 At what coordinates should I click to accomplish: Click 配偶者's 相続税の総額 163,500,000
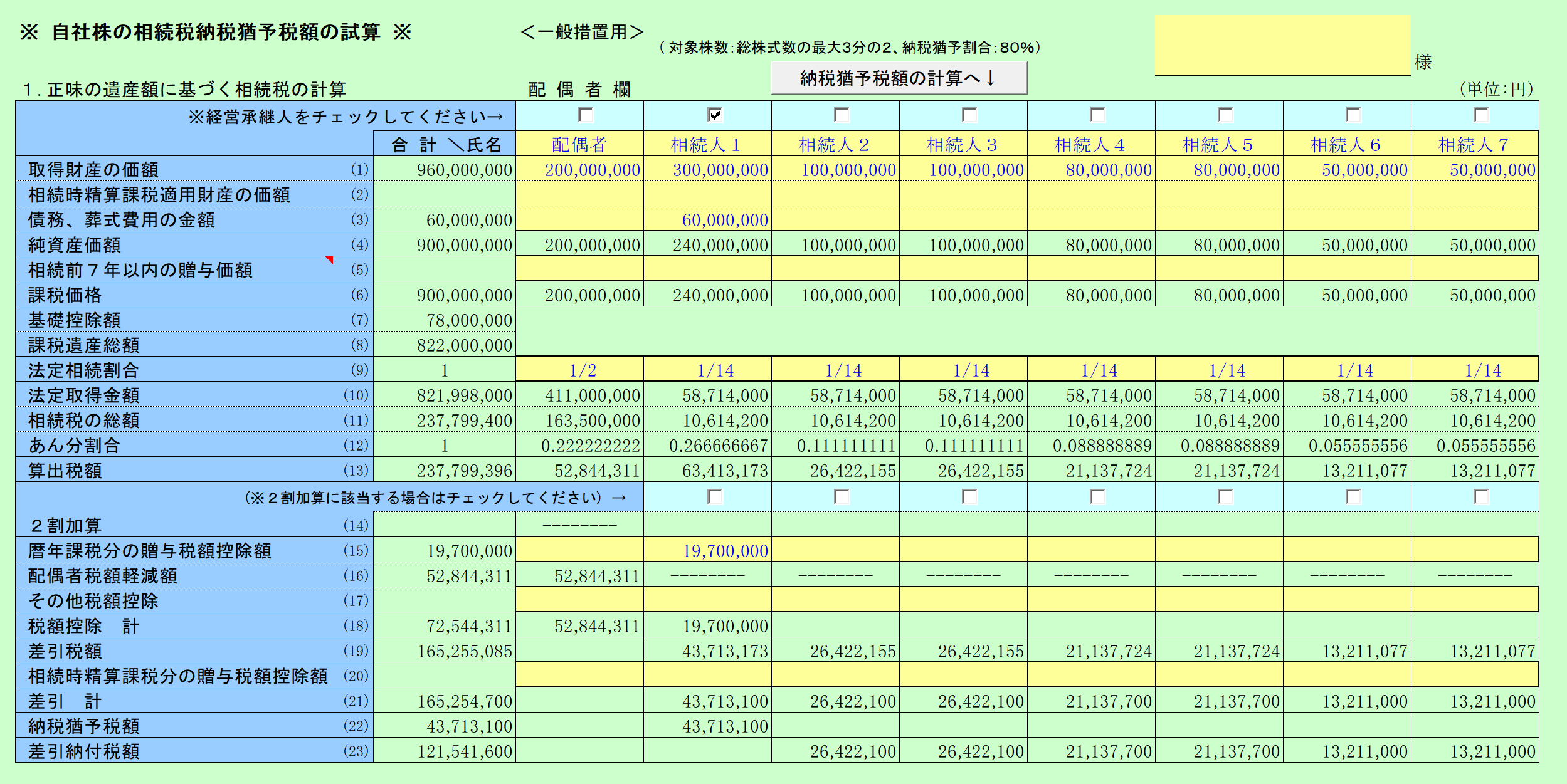click(x=579, y=419)
